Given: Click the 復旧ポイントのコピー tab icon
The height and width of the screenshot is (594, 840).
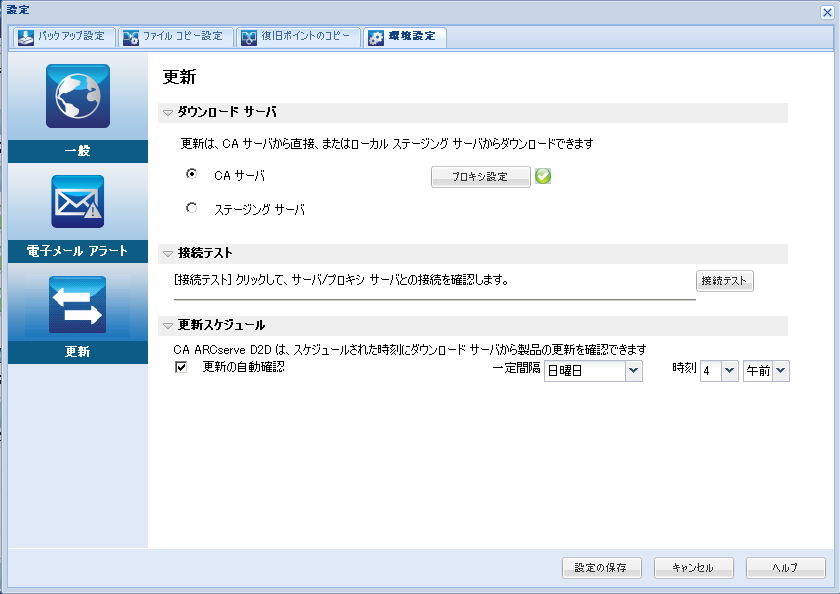Looking at the screenshot, I should [249, 37].
